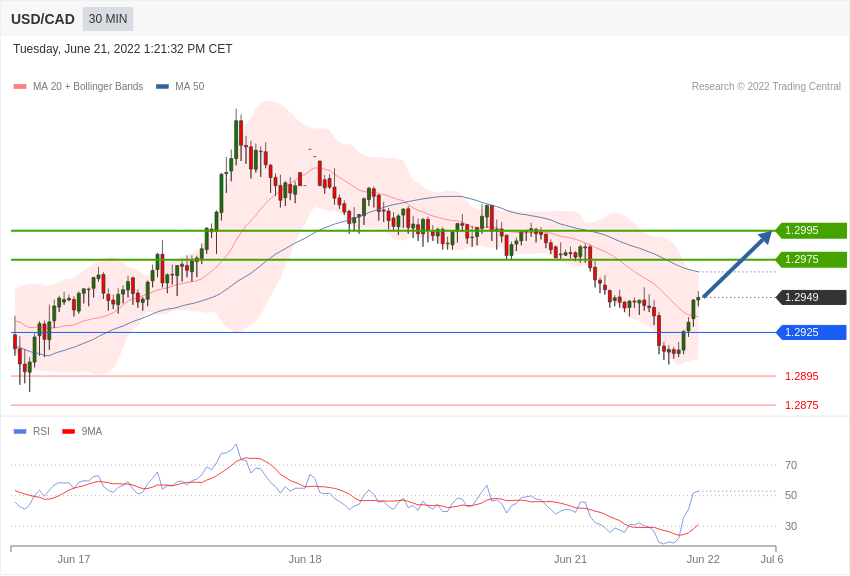
Task: Click the 1.2975 green resistance label
Action: [812, 259]
